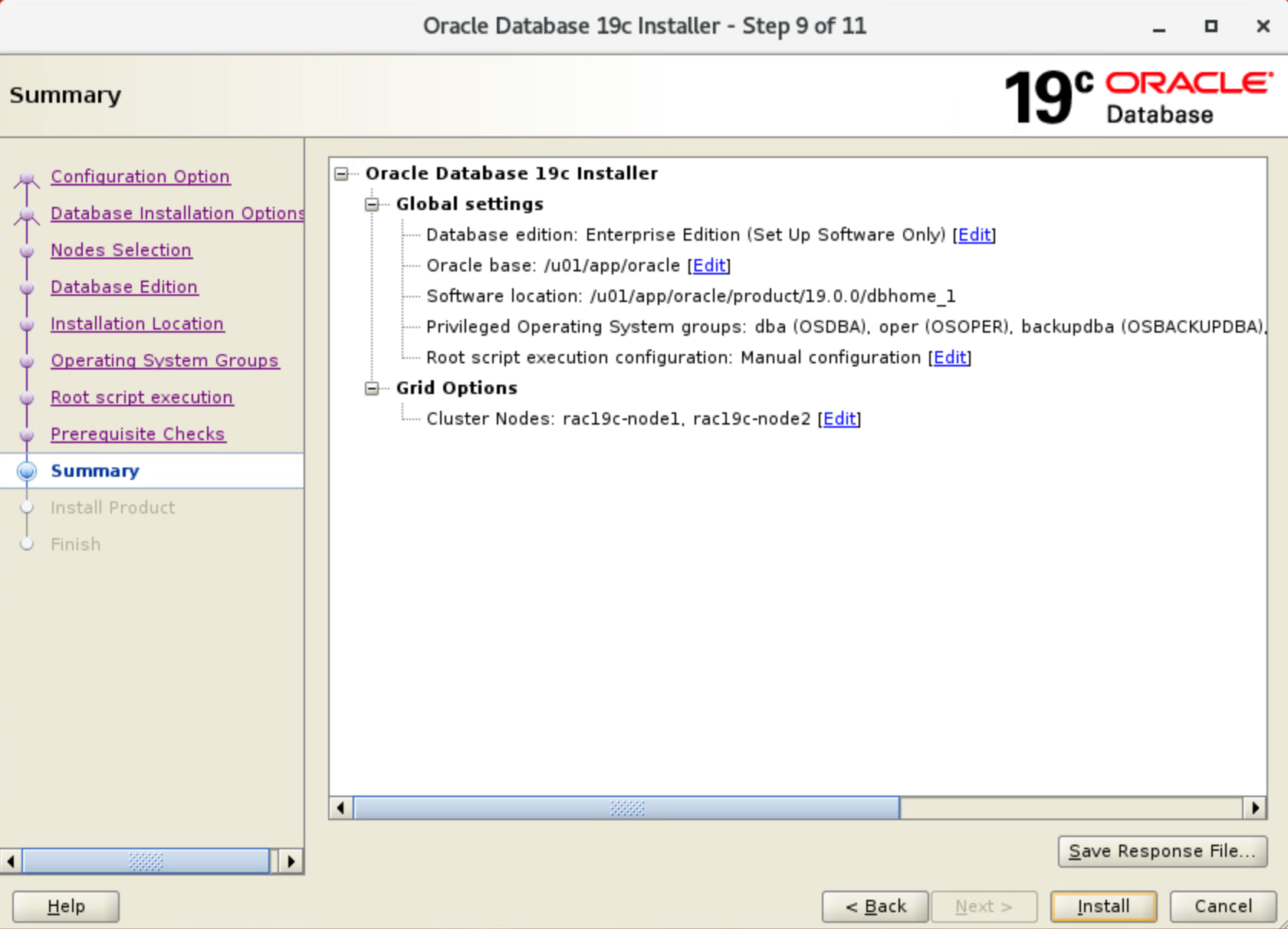
Task: Edit the Cluster Nodes setting
Action: (839, 419)
